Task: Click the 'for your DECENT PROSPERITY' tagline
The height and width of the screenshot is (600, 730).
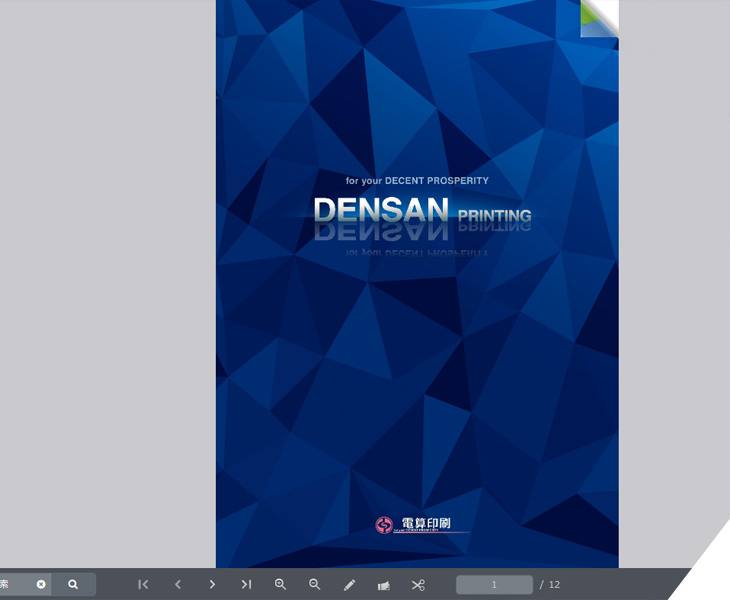Action: (x=417, y=181)
